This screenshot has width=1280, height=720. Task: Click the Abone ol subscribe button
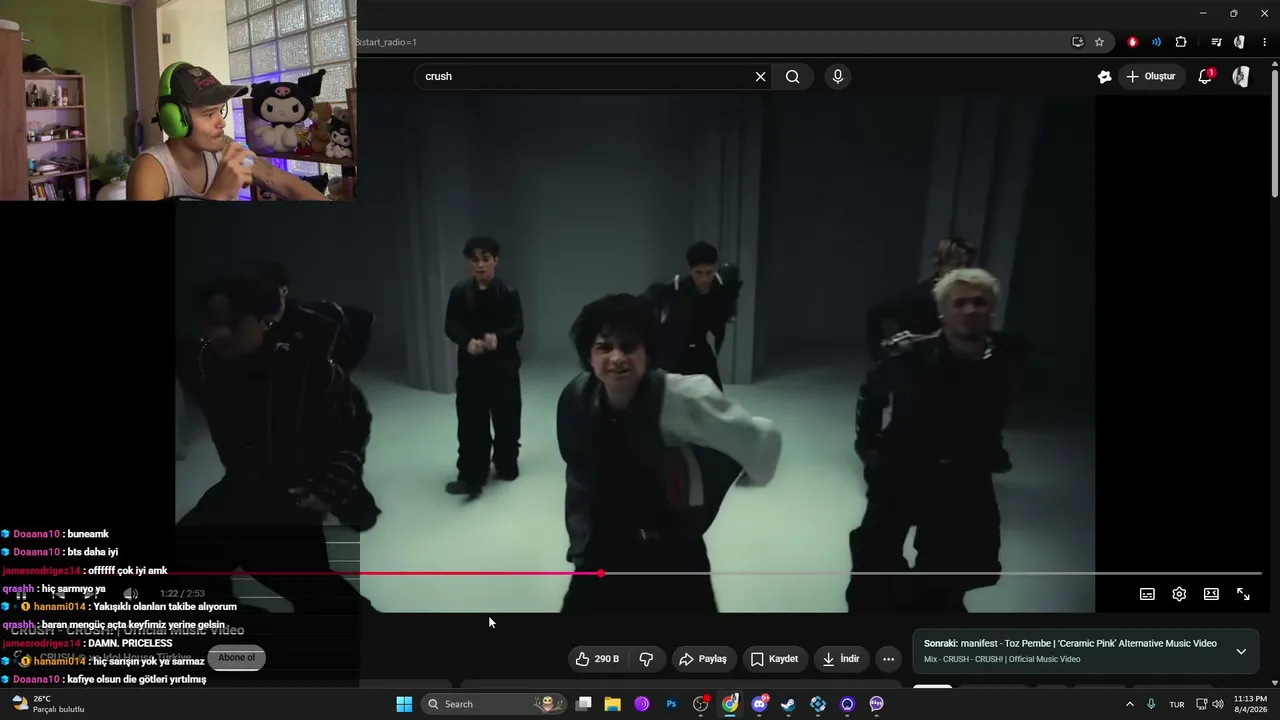(x=237, y=658)
